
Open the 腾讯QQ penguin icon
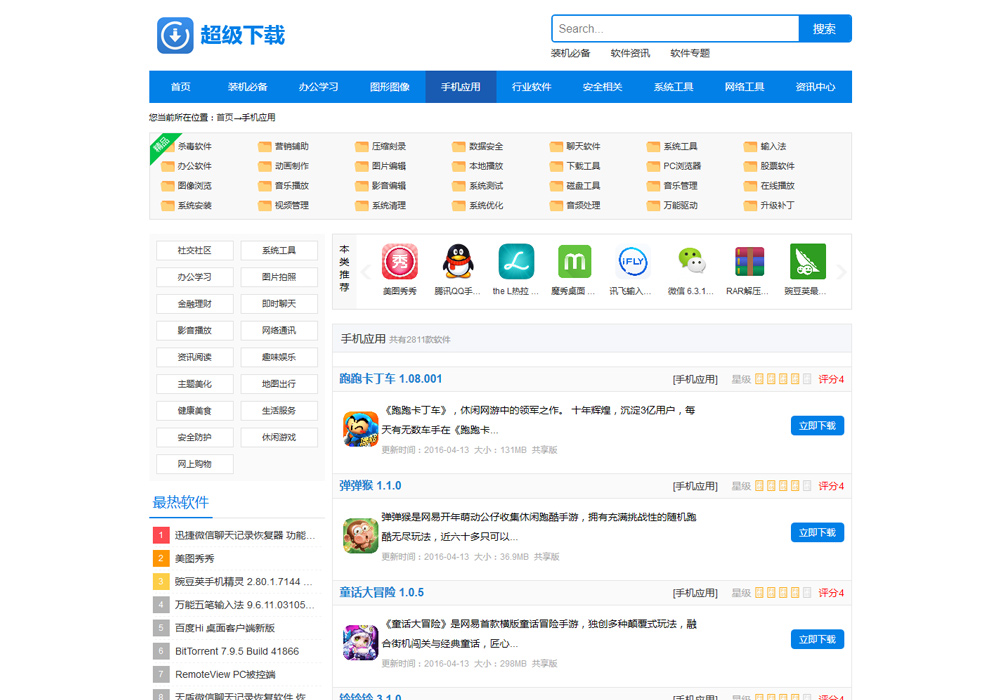click(458, 261)
